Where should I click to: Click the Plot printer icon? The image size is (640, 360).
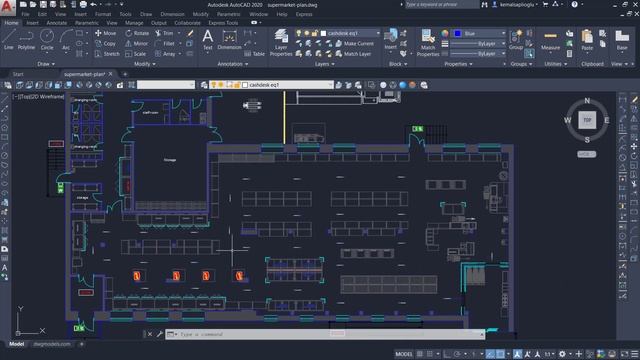point(83,4)
